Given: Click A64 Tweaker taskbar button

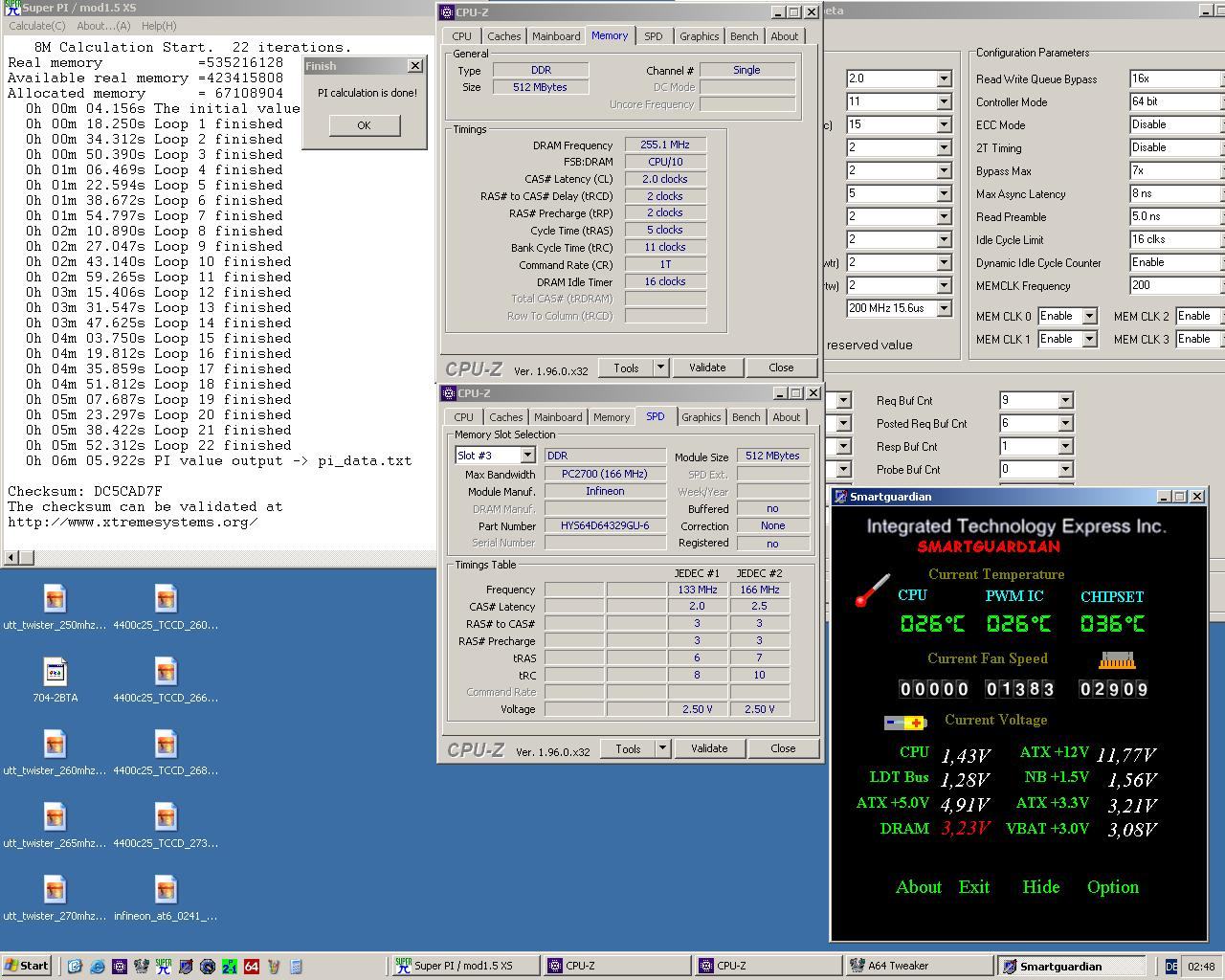Looking at the screenshot, I should tap(919, 967).
